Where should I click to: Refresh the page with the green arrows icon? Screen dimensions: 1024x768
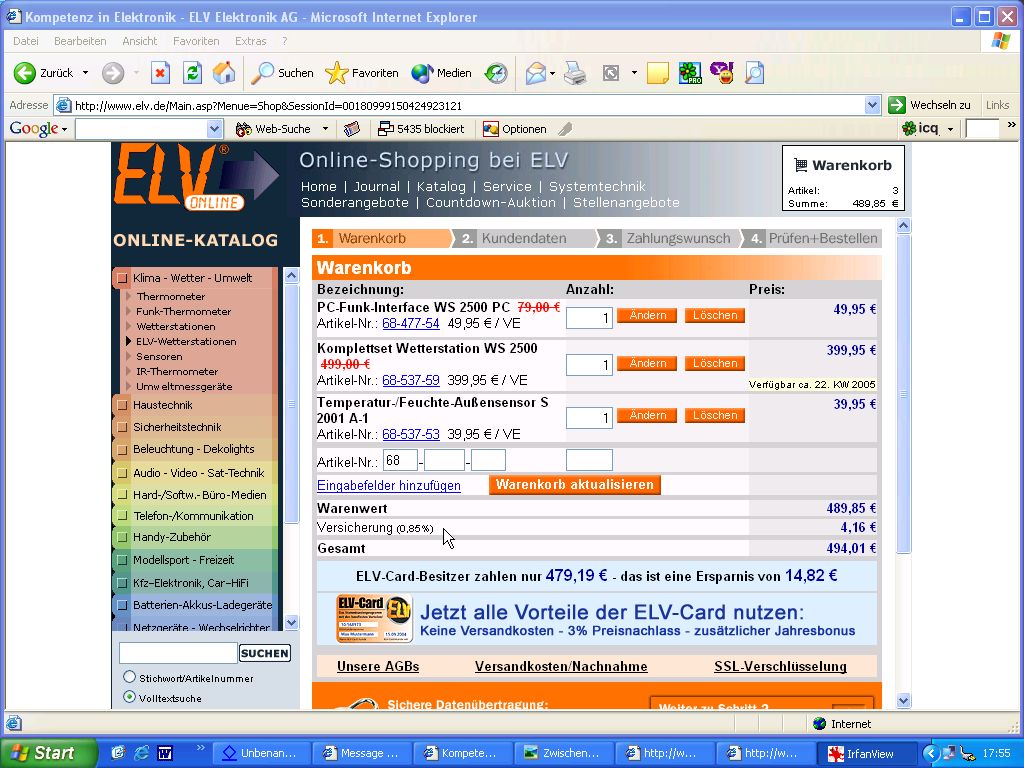[x=192, y=73]
